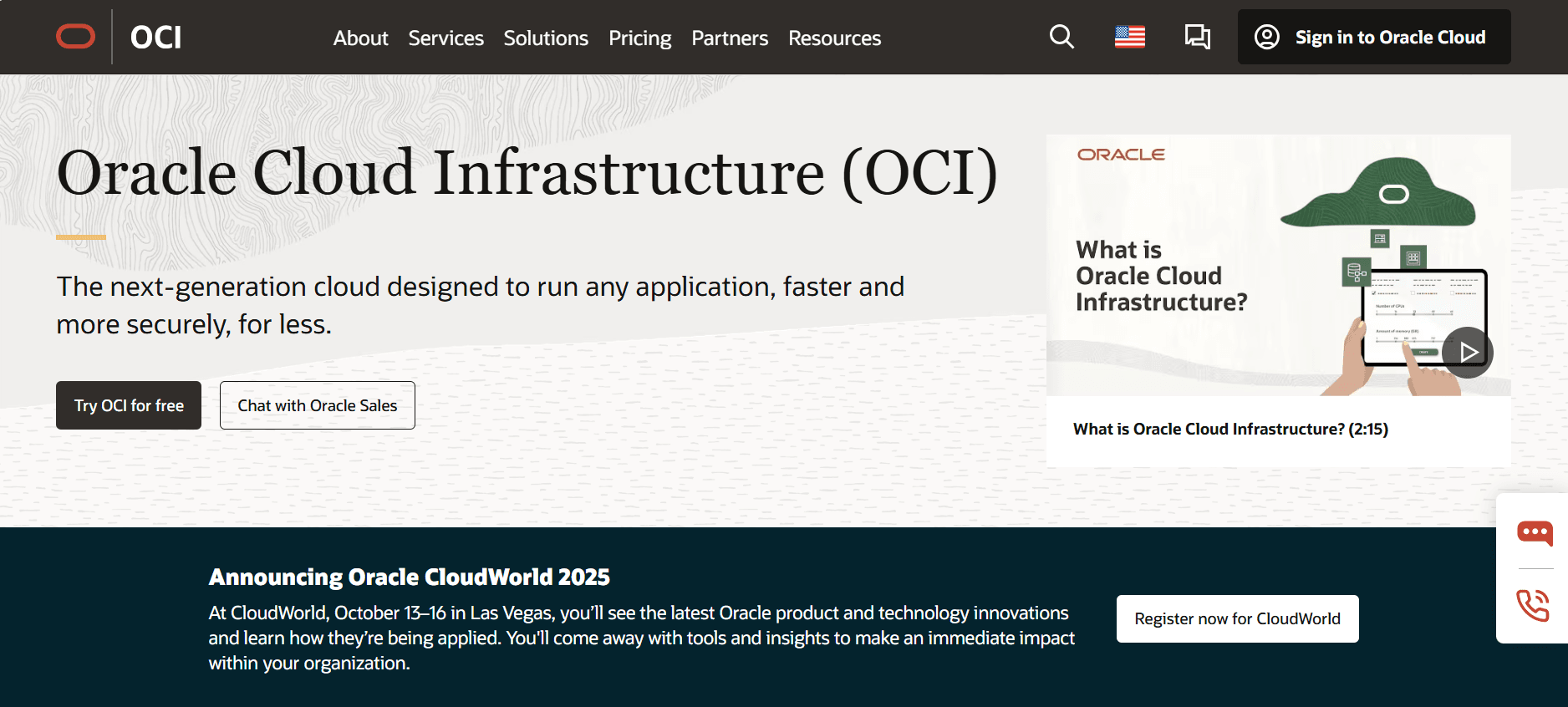Image resolution: width=1568 pixels, height=707 pixels.
Task: Open the What is Oracle Cloud Infrastructure video thumbnail
Action: tap(1278, 265)
